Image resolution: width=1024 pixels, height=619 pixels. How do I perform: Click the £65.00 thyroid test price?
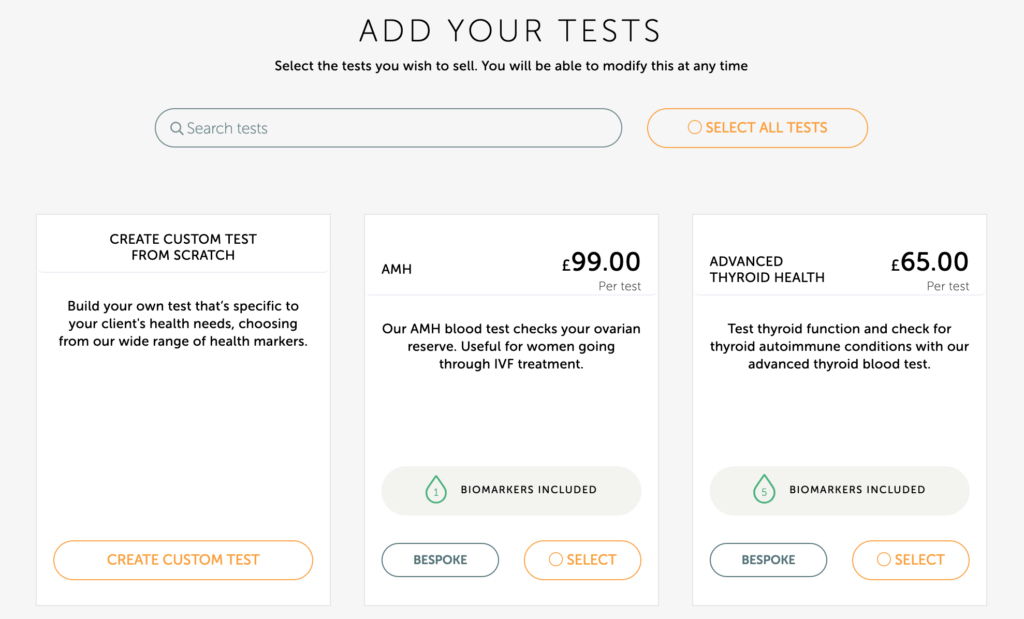point(930,262)
